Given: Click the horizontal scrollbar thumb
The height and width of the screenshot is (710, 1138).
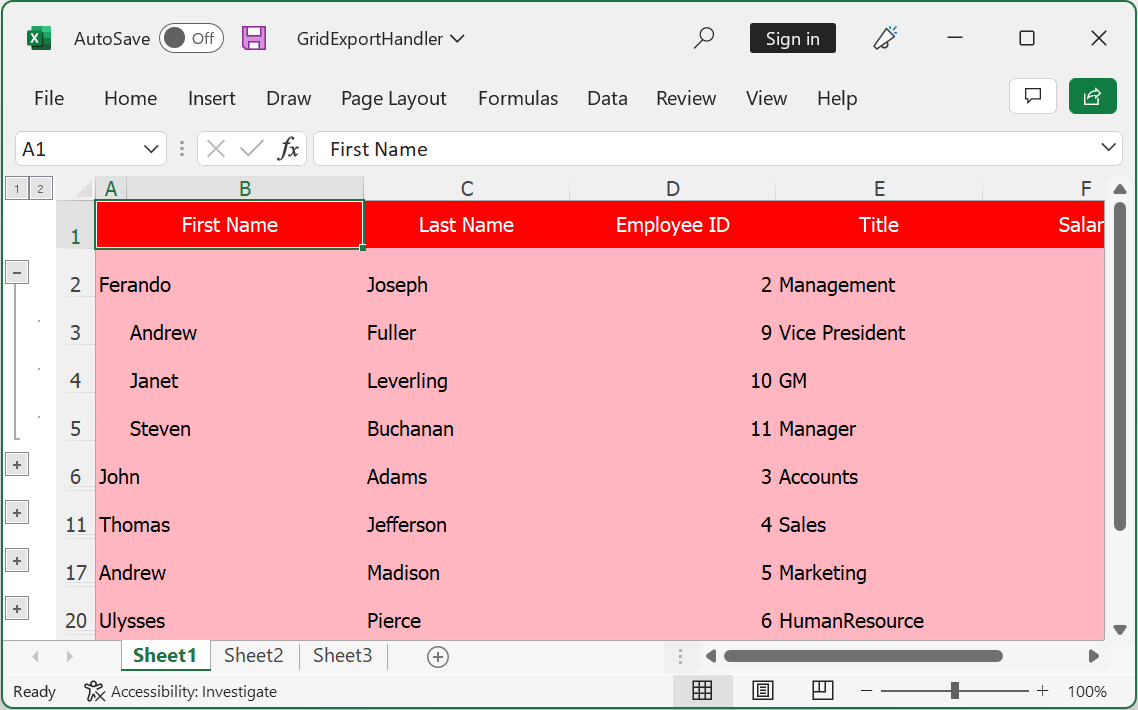Looking at the screenshot, I should [863, 656].
